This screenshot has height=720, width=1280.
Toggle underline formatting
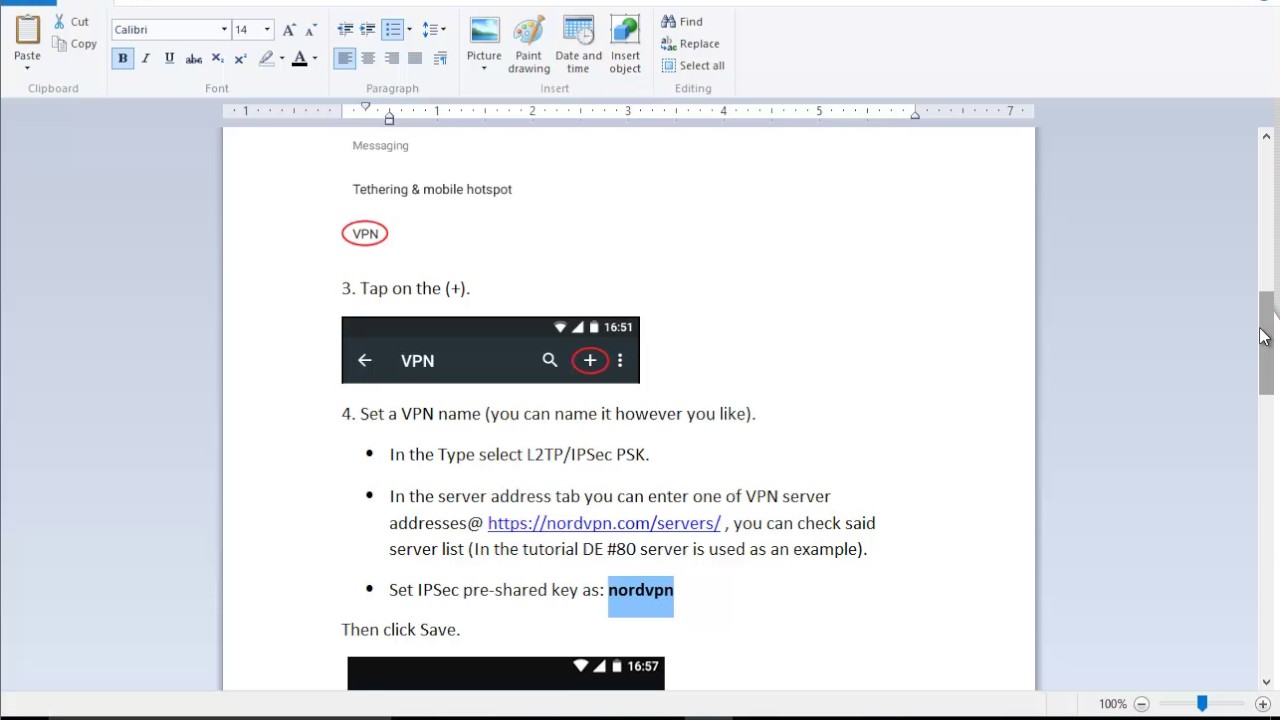pyautogui.click(x=169, y=59)
